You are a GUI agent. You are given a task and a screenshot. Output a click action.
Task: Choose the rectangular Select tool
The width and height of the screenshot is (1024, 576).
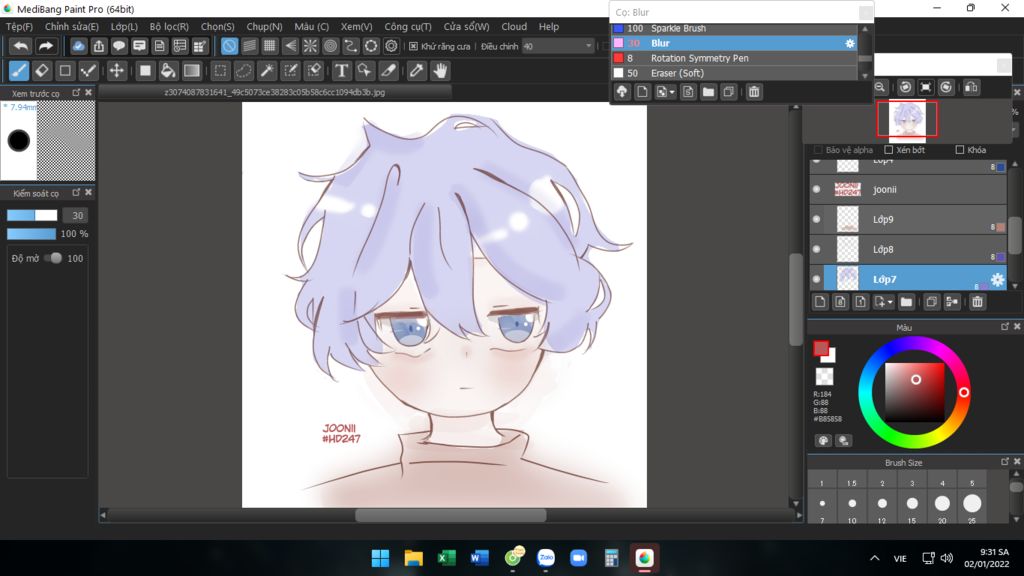[221, 71]
